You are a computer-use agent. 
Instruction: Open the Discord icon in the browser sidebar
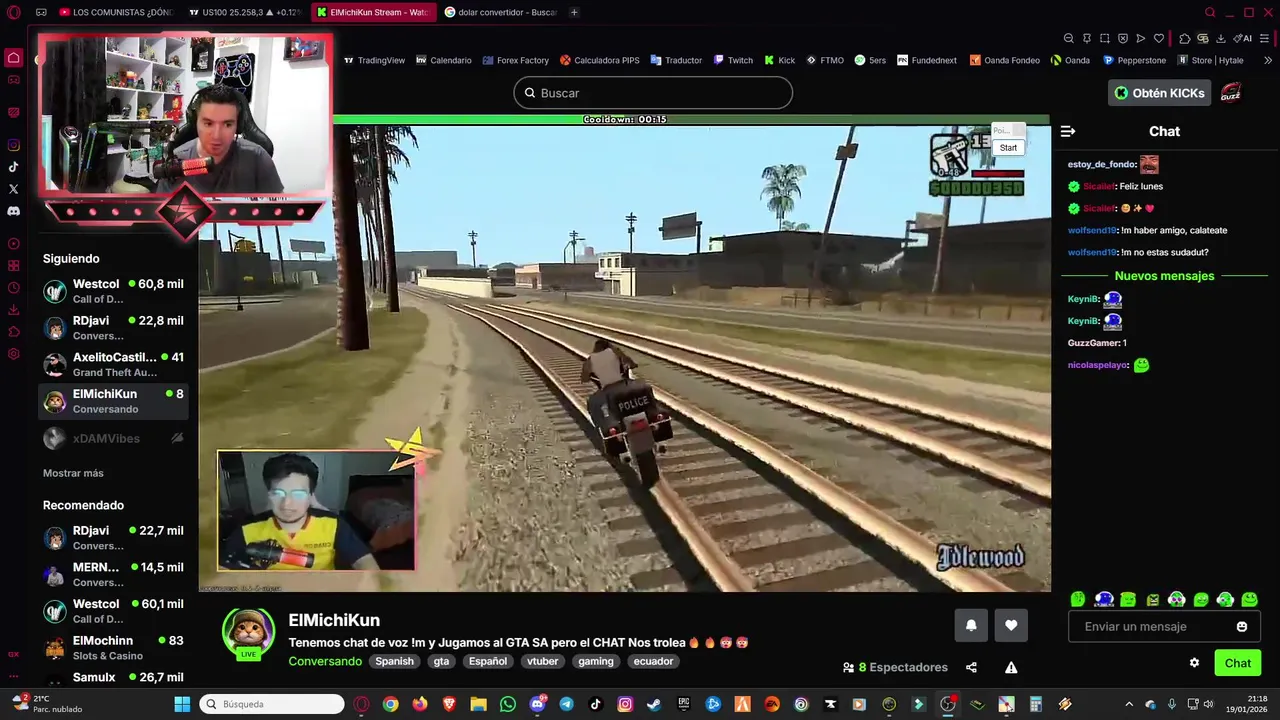coord(13,211)
